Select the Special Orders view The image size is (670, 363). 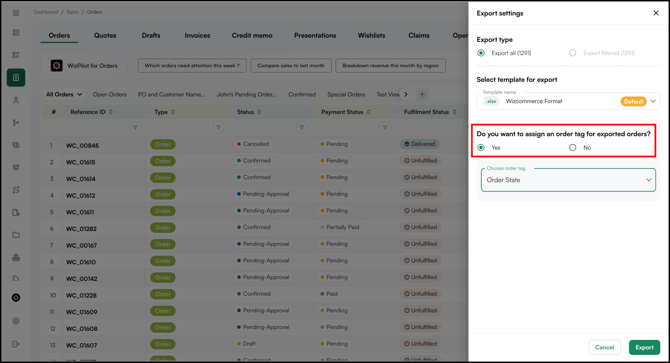point(346,94)
